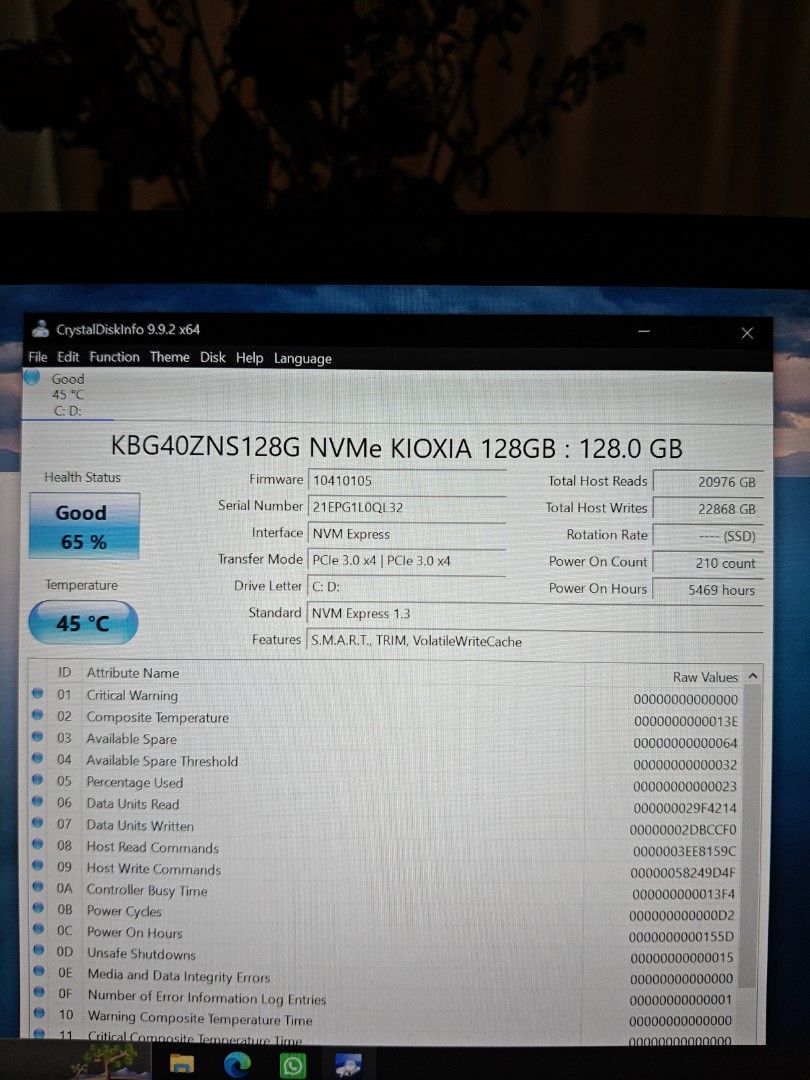
Task: Click the Transfer Mode field PCIe 3.0 x4
Action: (406, 561)
